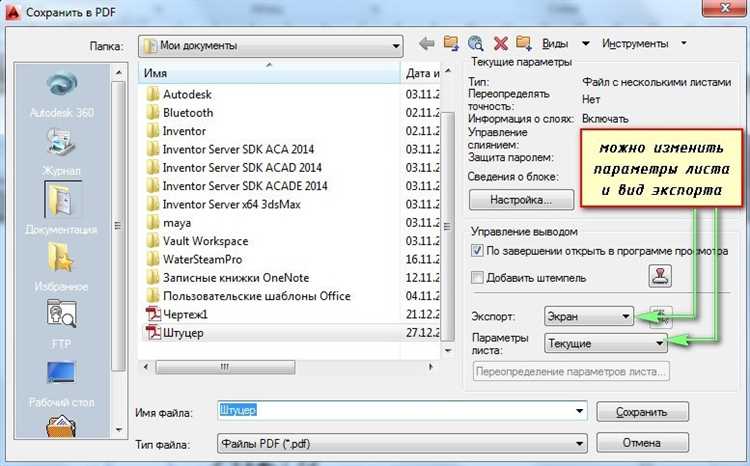Click the search the web icon
750x466 pixels.
pos(475,44)
